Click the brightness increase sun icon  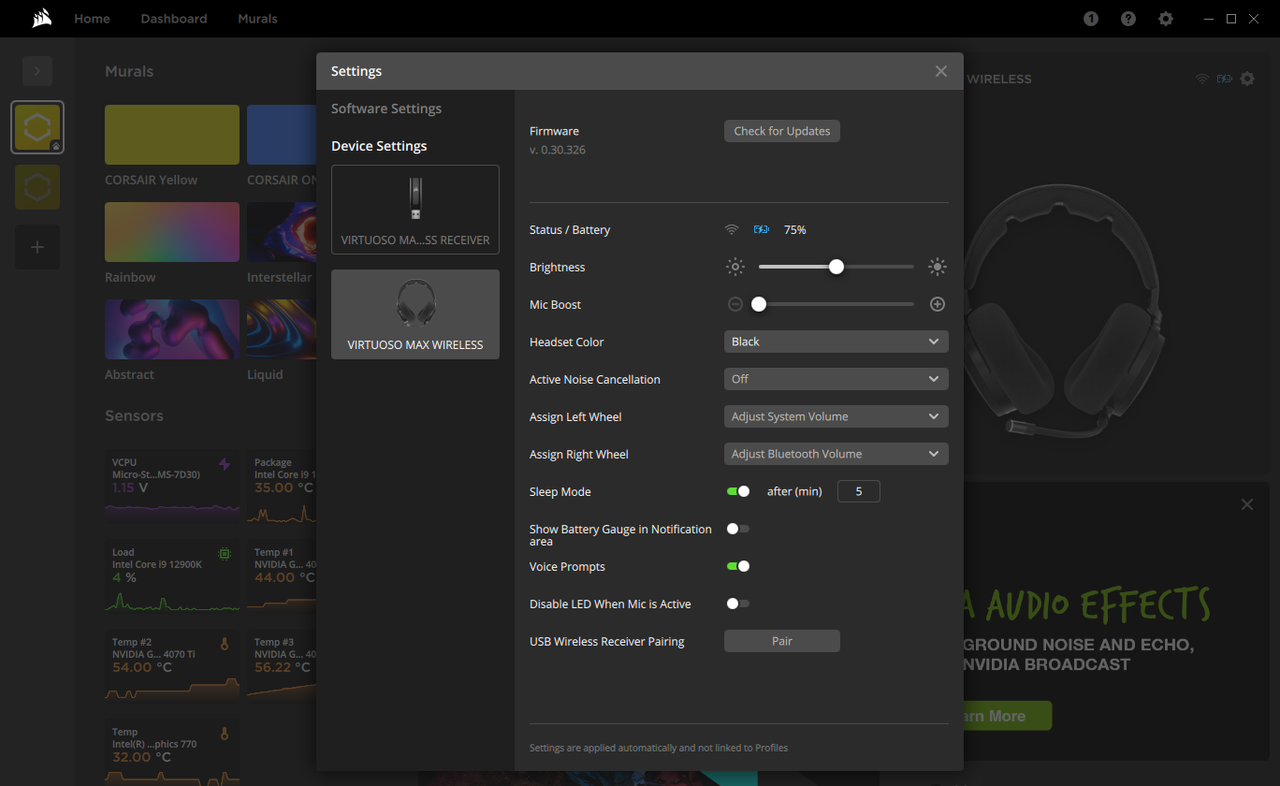pyautogui.click(x=937, y=267)
